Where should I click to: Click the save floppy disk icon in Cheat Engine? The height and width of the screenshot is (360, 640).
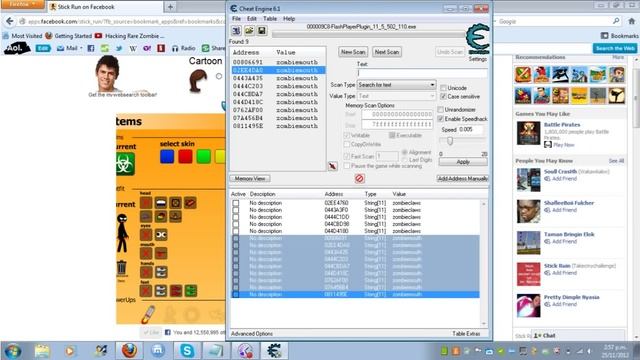click(x=262, y=31)
